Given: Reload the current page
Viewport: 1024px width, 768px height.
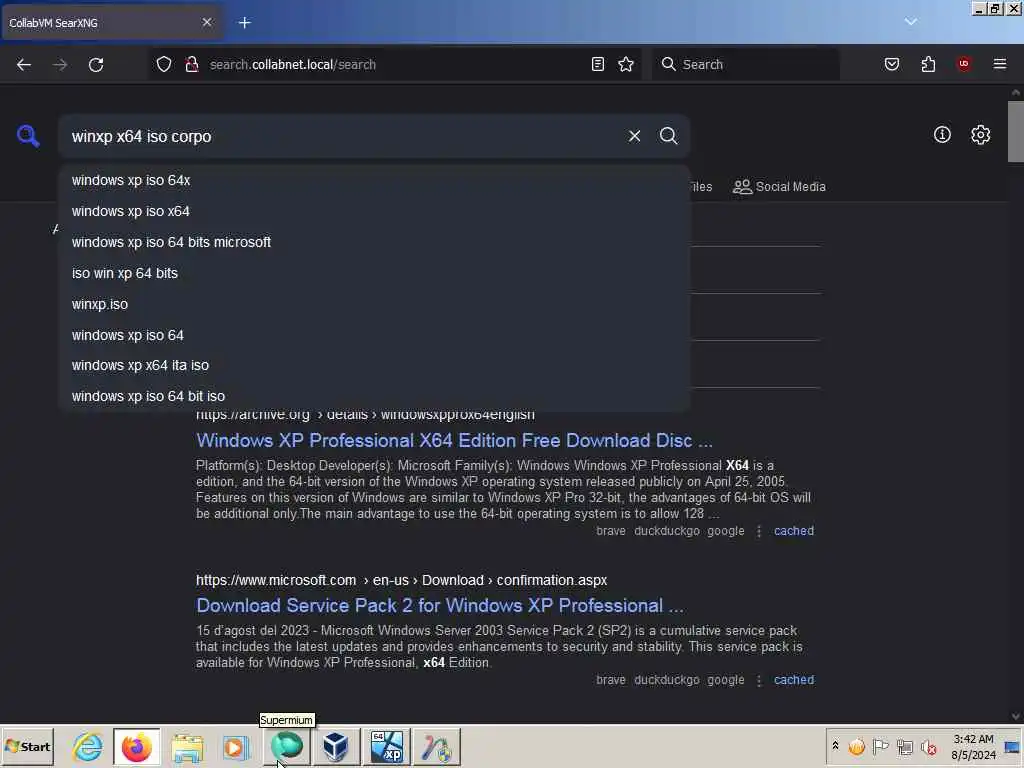Looking at the screenshot, I should tap(96, 65).
